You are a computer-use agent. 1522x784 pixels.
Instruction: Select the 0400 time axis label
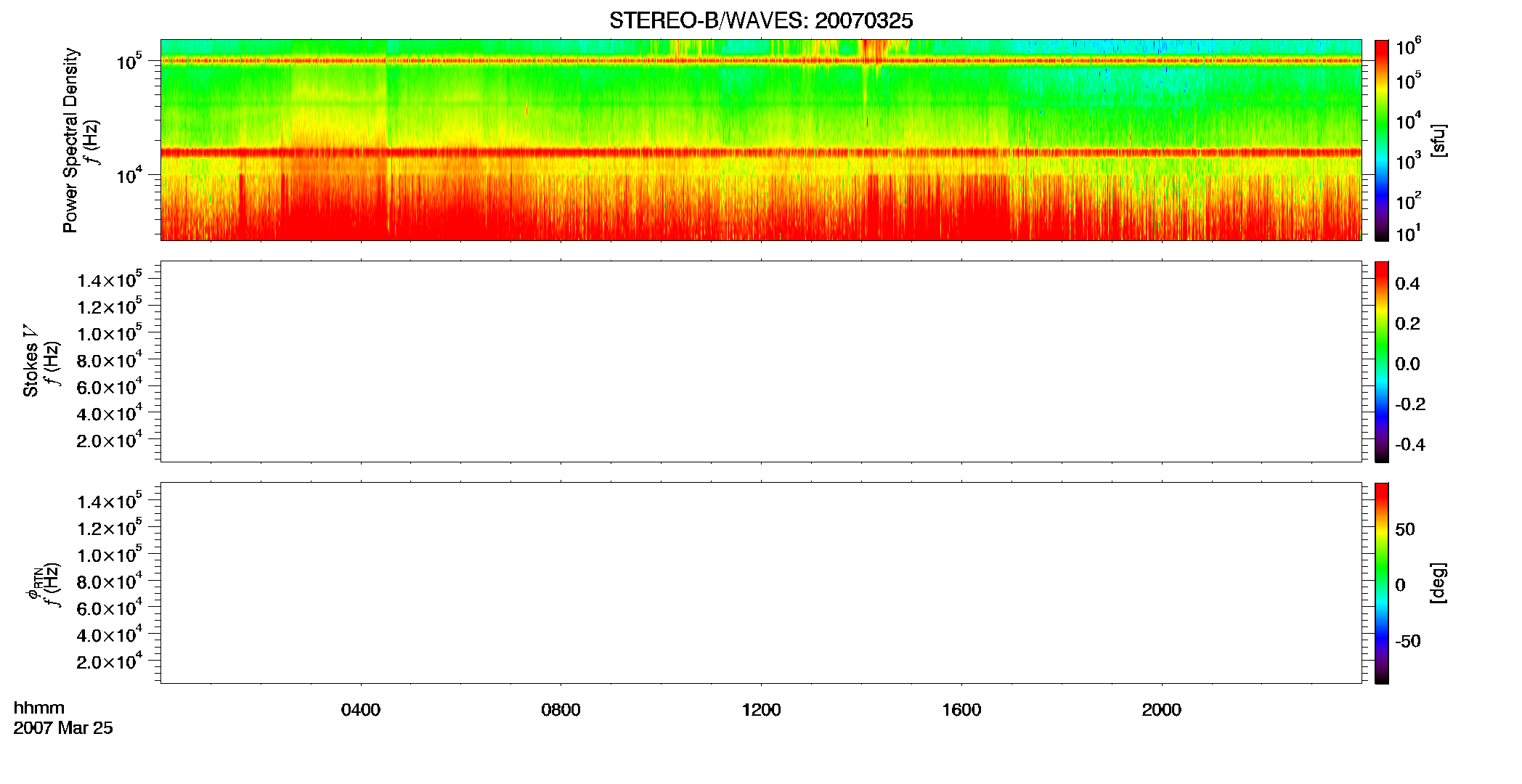(361, 710)
